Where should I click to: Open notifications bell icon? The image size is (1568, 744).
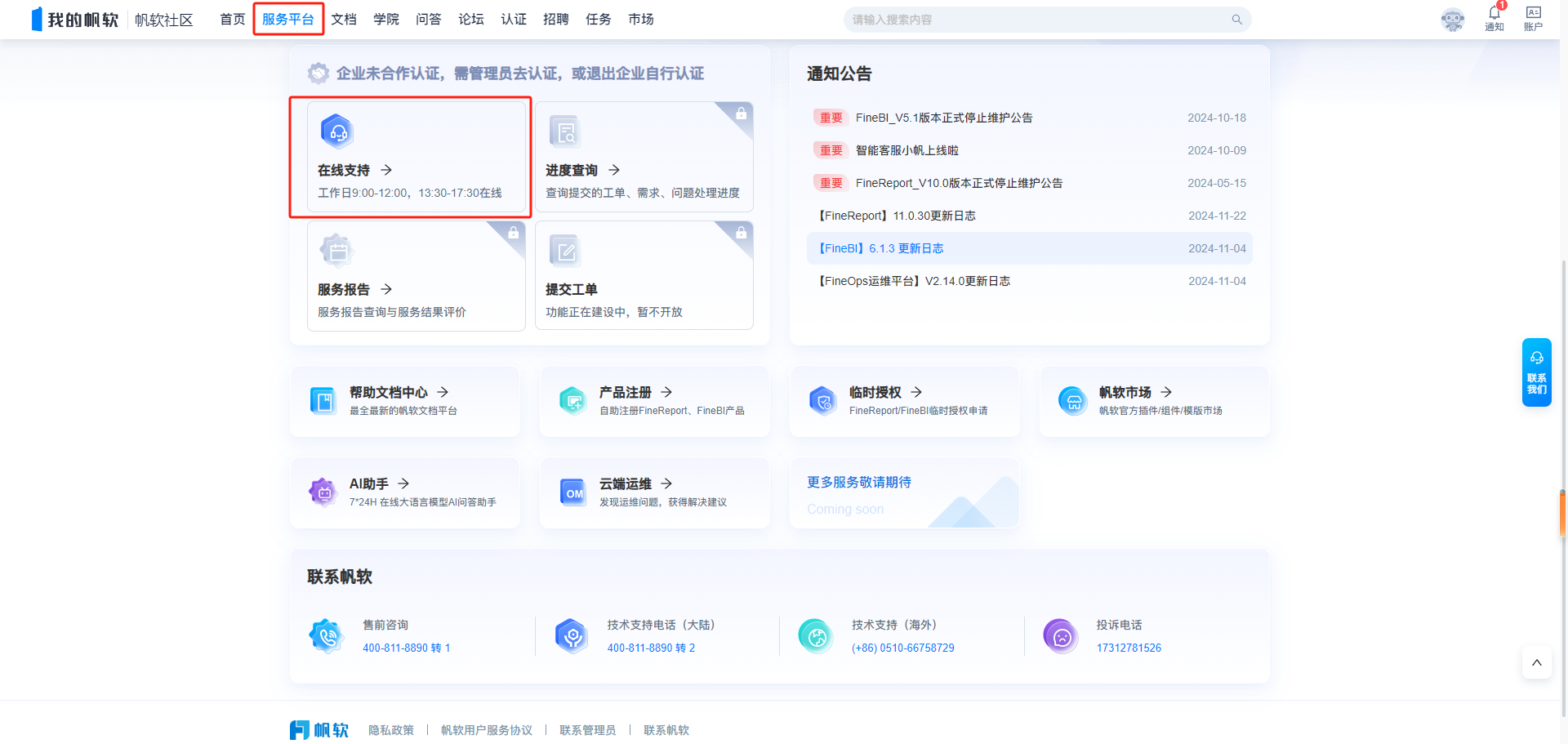point(1494,13)
